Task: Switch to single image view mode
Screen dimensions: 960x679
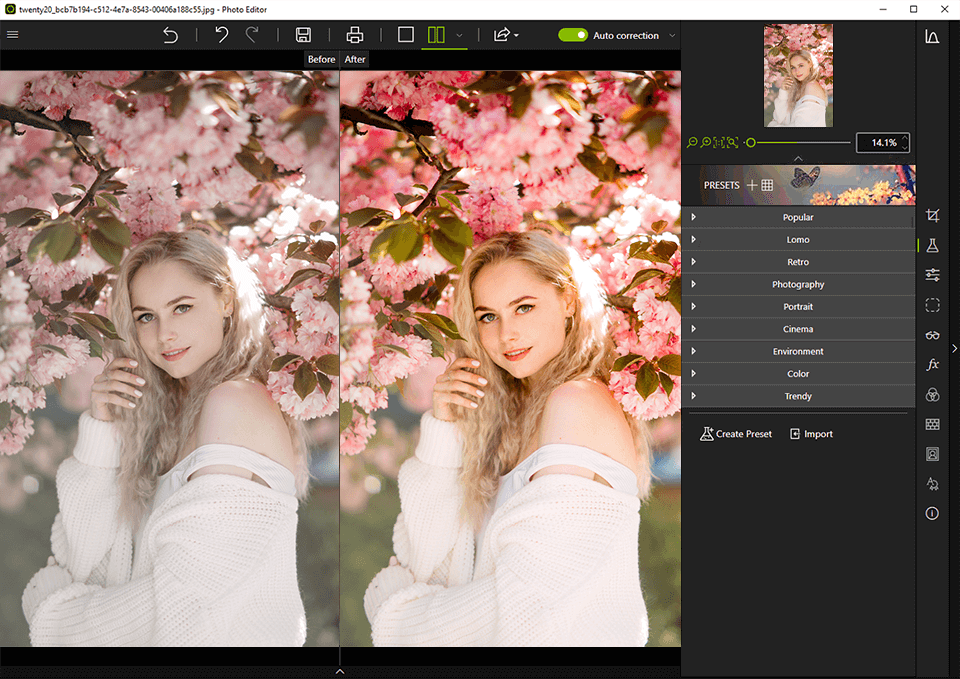Action: (x=405, y=35)
